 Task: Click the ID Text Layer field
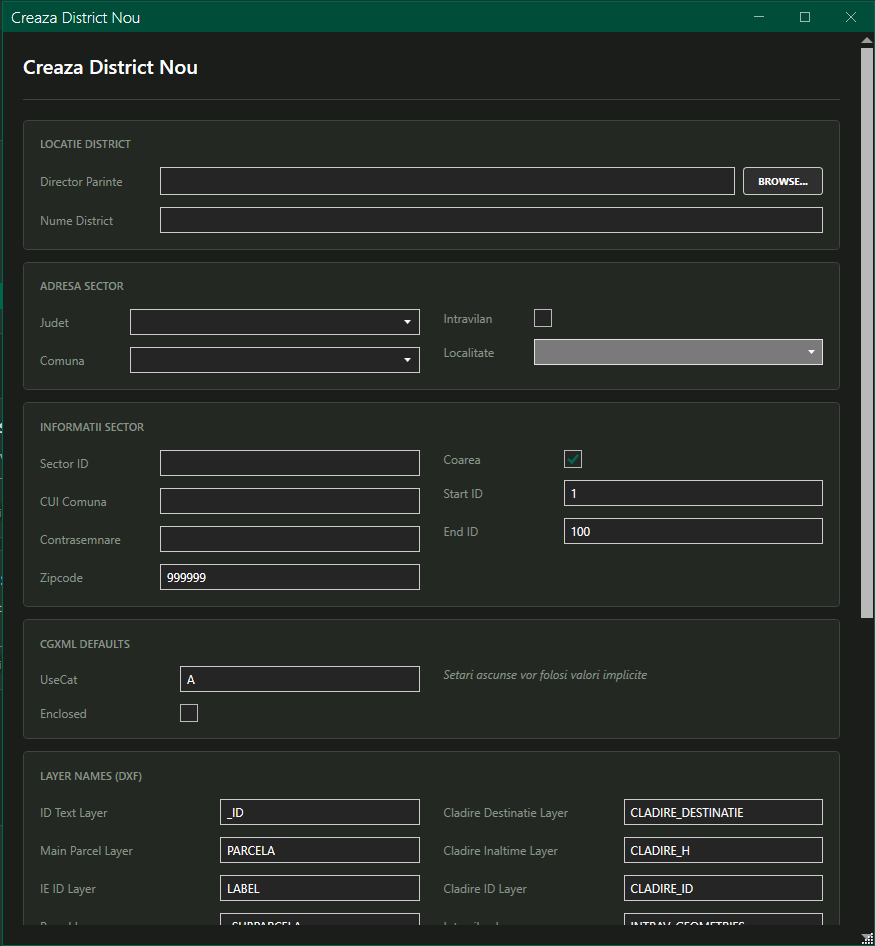coord(319,812)
